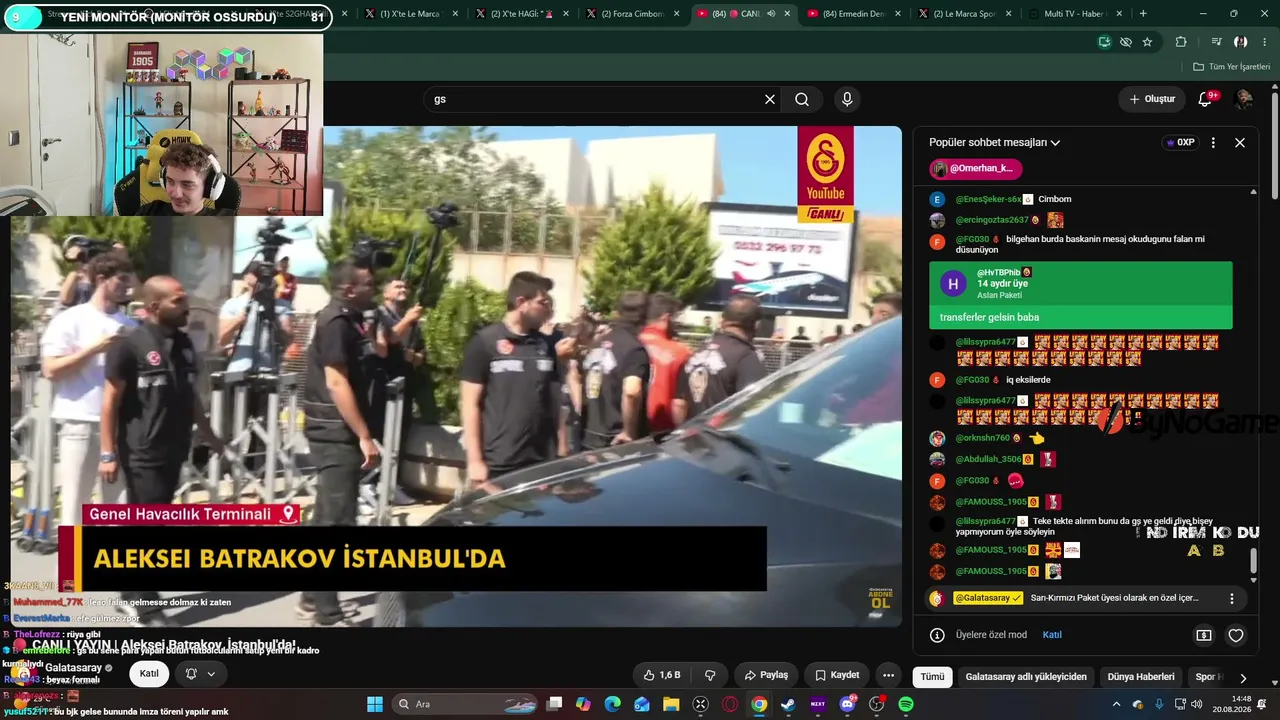The image size is (1280, 720).
Task: Dislike the video
Action: pyautogui.click(x=710, y=675)
